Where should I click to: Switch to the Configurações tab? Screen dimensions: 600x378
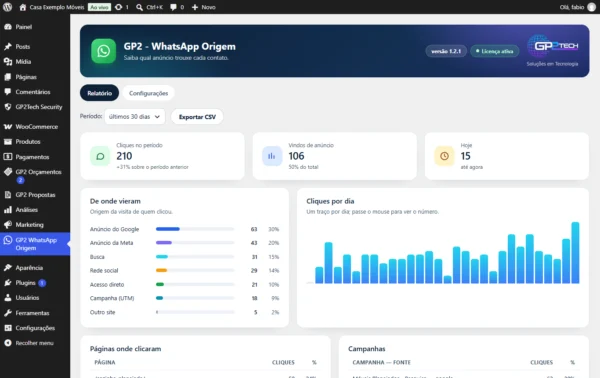coord(148,93)
